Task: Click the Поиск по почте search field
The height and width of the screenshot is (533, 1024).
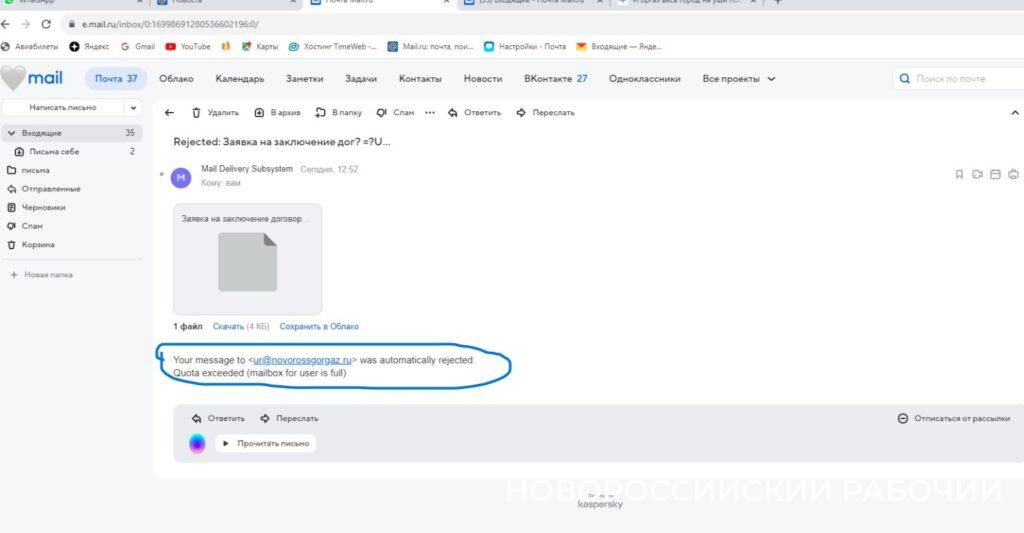Action: click(955, 79)
